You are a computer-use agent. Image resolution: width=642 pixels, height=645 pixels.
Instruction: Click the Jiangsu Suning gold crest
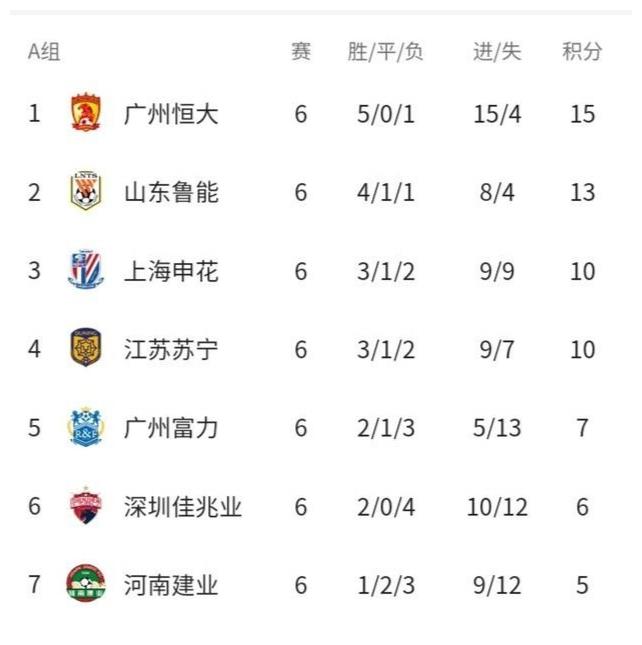point(86,348)
